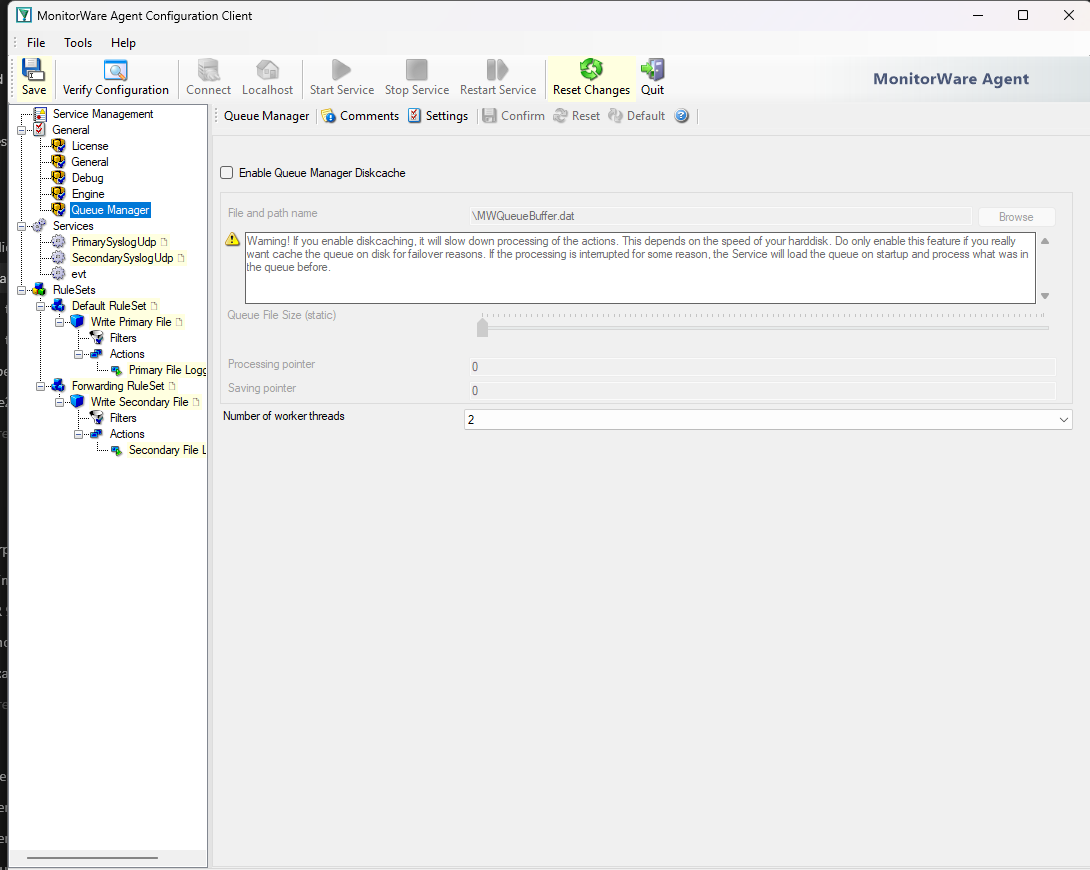Collapse the RuleSets tree node
This screenshot has width=1090, height=870.
[22, 290]
